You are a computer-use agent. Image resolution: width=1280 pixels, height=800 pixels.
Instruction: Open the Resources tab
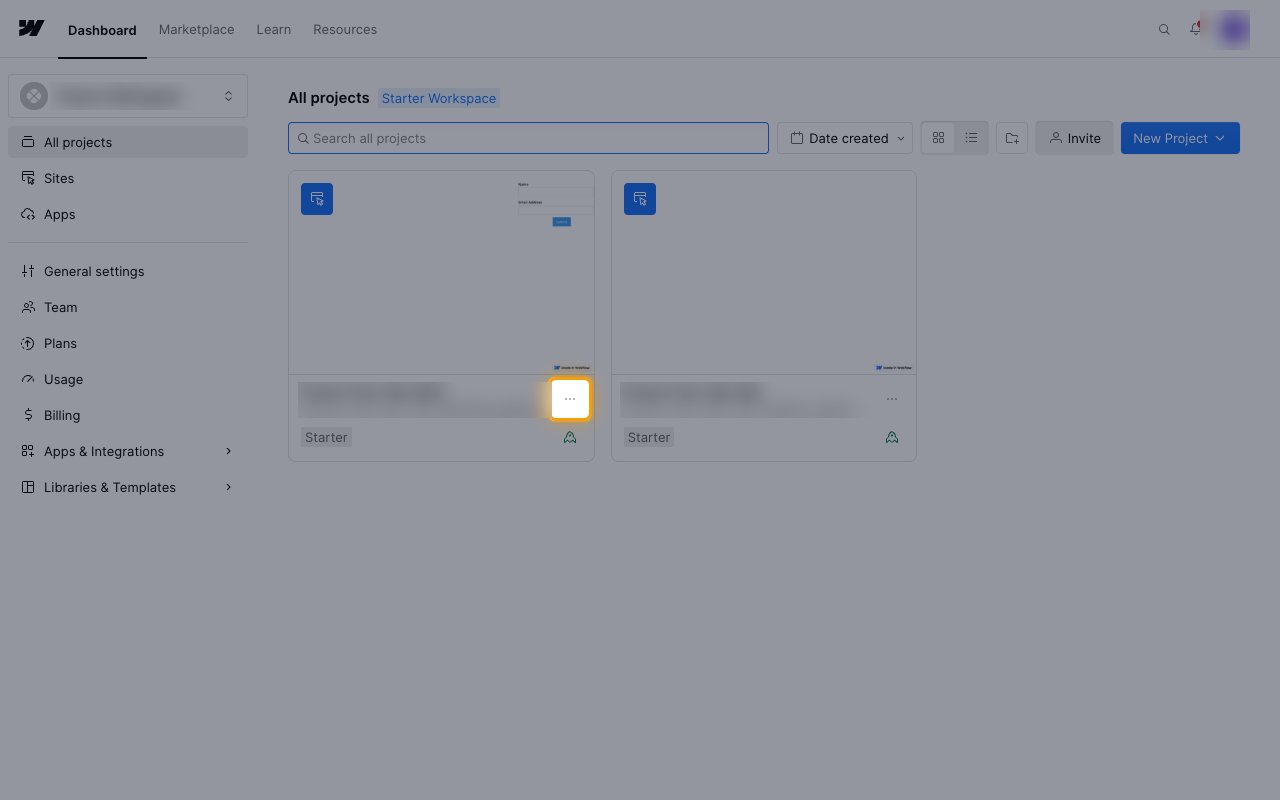pos(345,29)
